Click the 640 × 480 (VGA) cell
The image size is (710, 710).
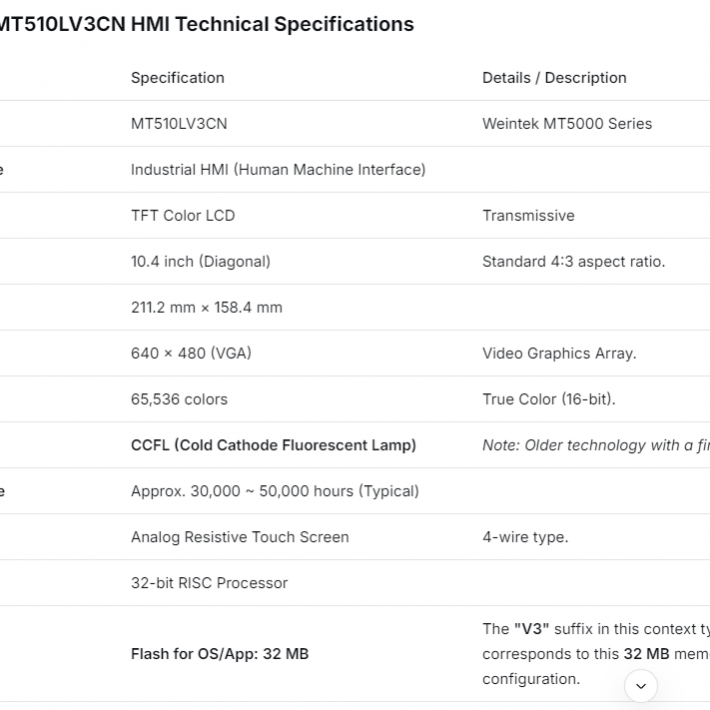point(191,353)
